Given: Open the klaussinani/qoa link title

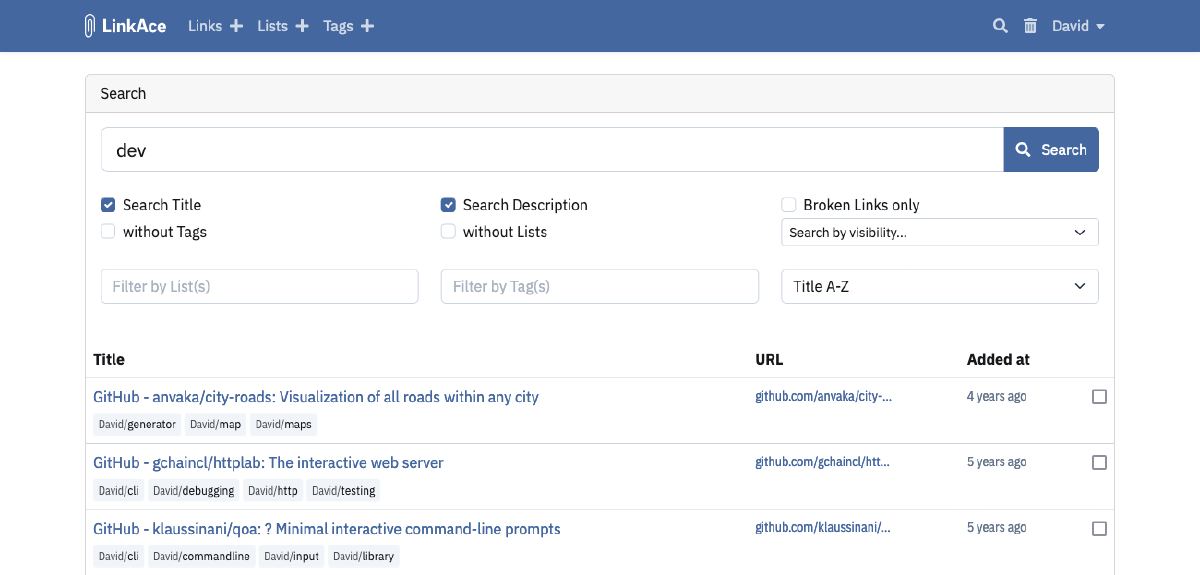Looking at the screenshot, I should click(x=327, y=529).
